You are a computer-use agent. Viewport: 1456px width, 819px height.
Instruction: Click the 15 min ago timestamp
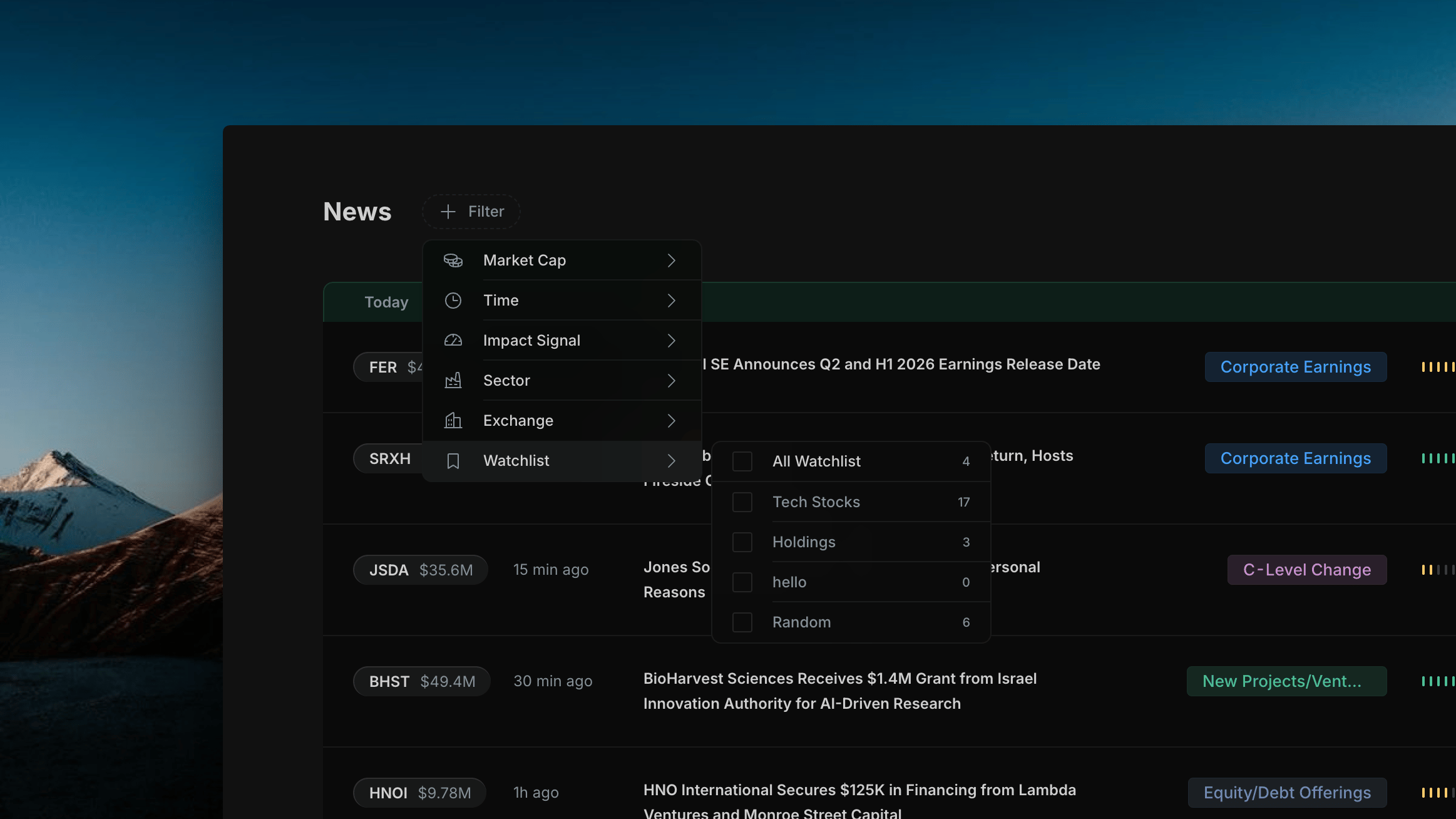[x=551, y=570]
